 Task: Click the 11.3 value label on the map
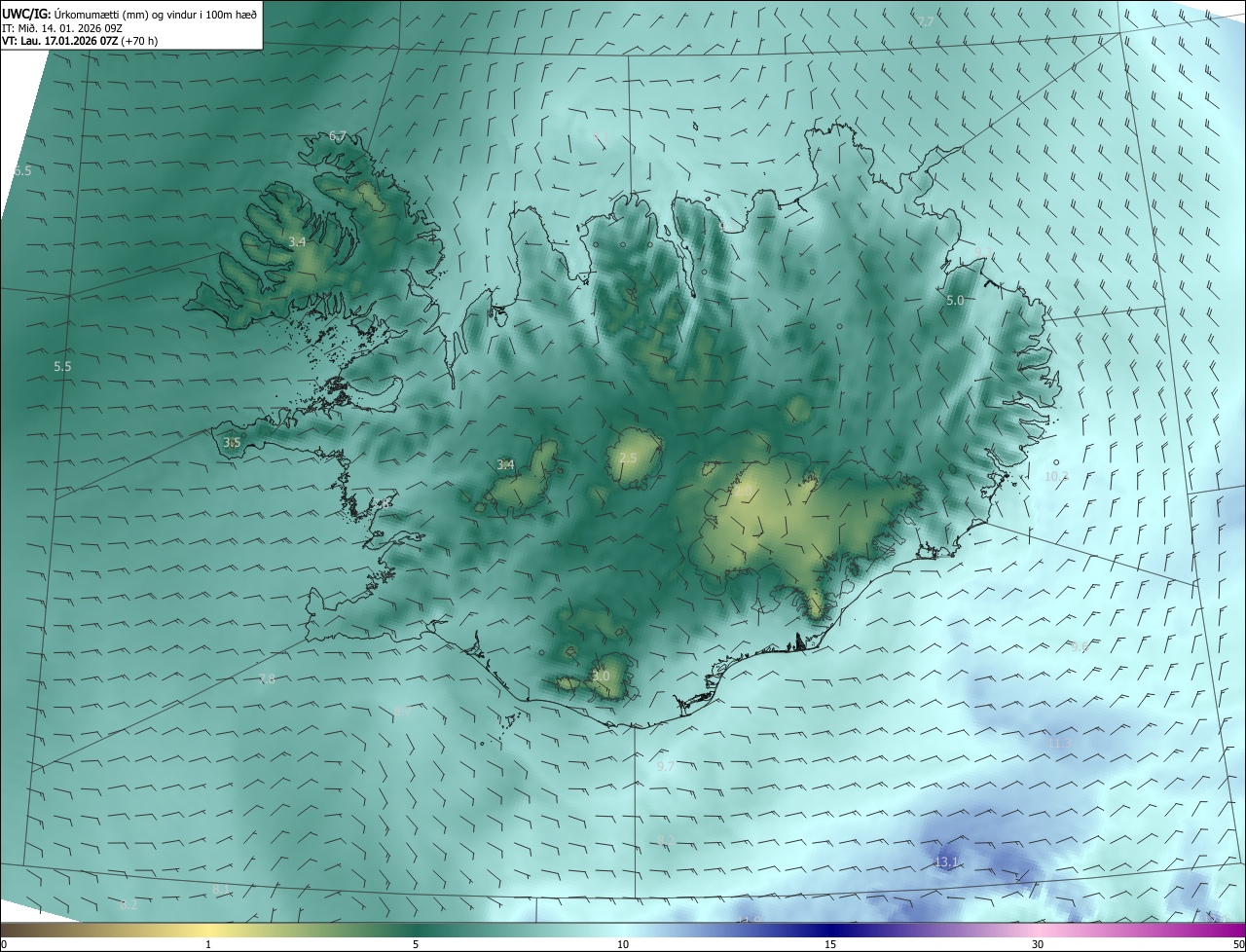tap(1059, 743)
